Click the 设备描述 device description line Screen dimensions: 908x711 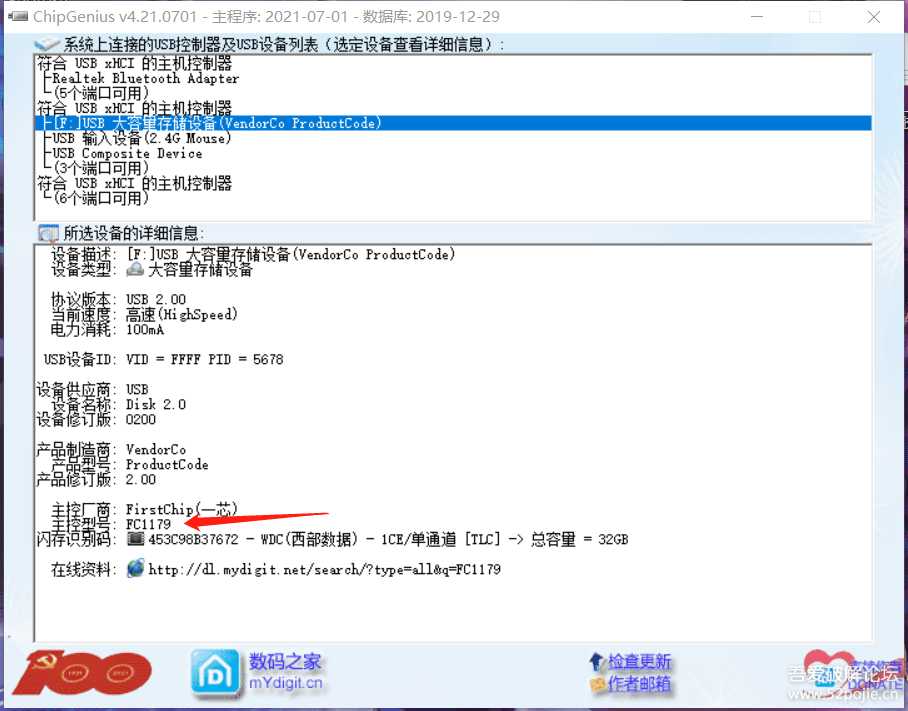[x=252, y=254]
